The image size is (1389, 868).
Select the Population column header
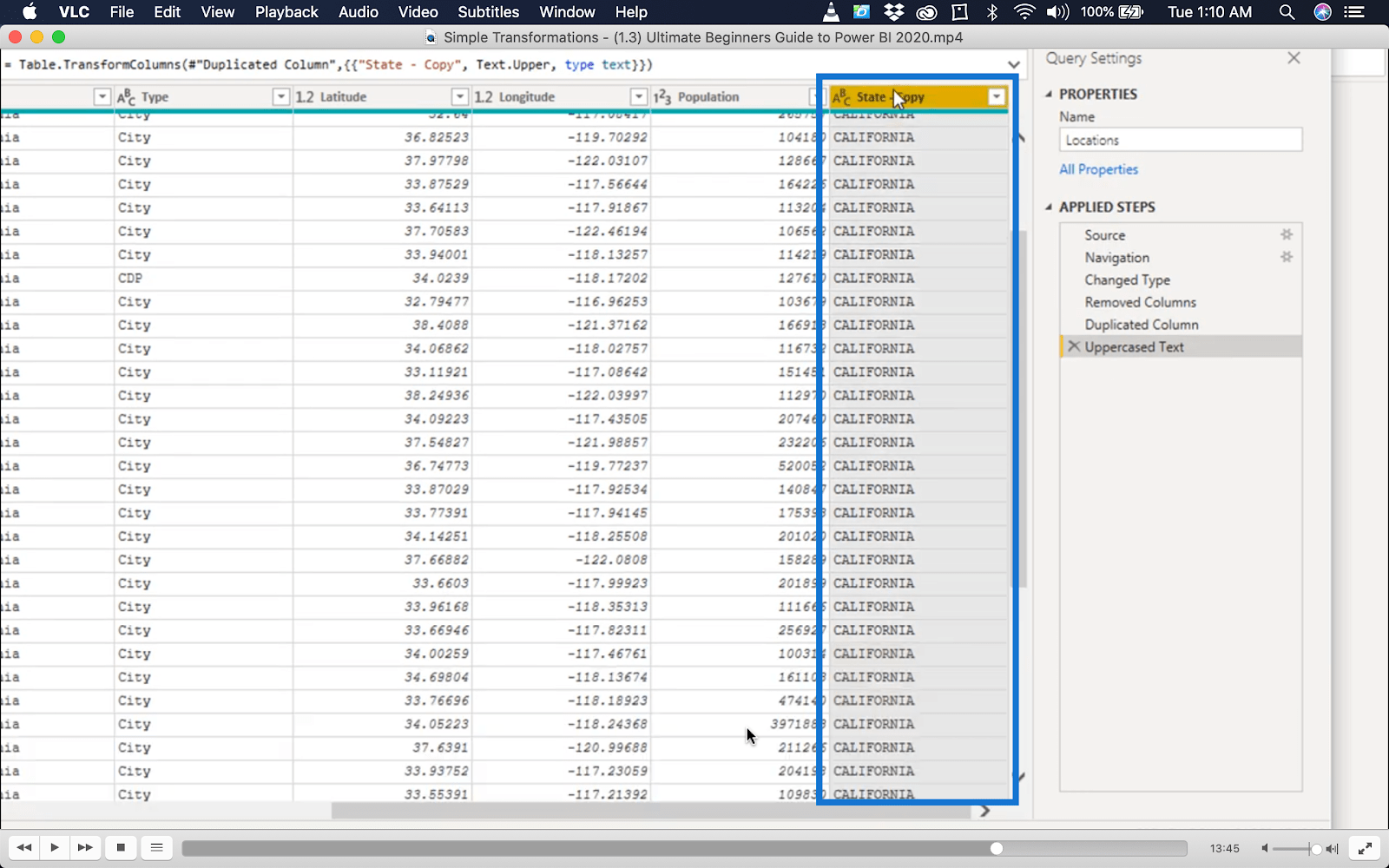[708, 97]
